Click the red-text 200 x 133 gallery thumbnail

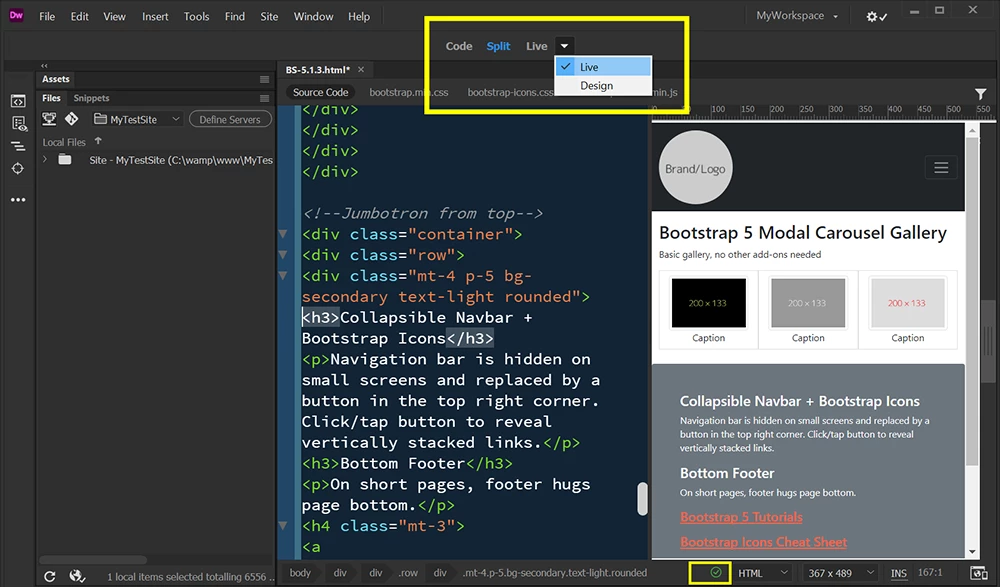pos(907,302)
